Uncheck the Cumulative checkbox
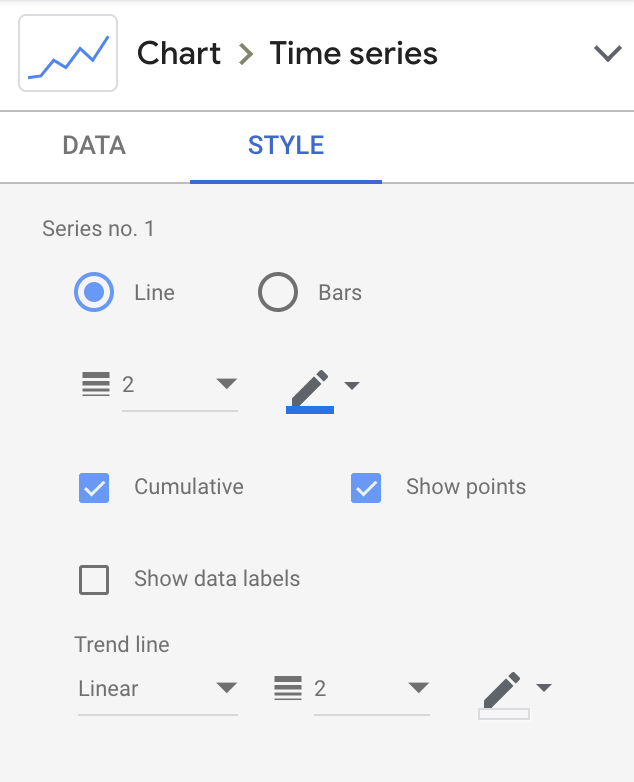Viewport: 634px width, 782px height. [94, 488]
